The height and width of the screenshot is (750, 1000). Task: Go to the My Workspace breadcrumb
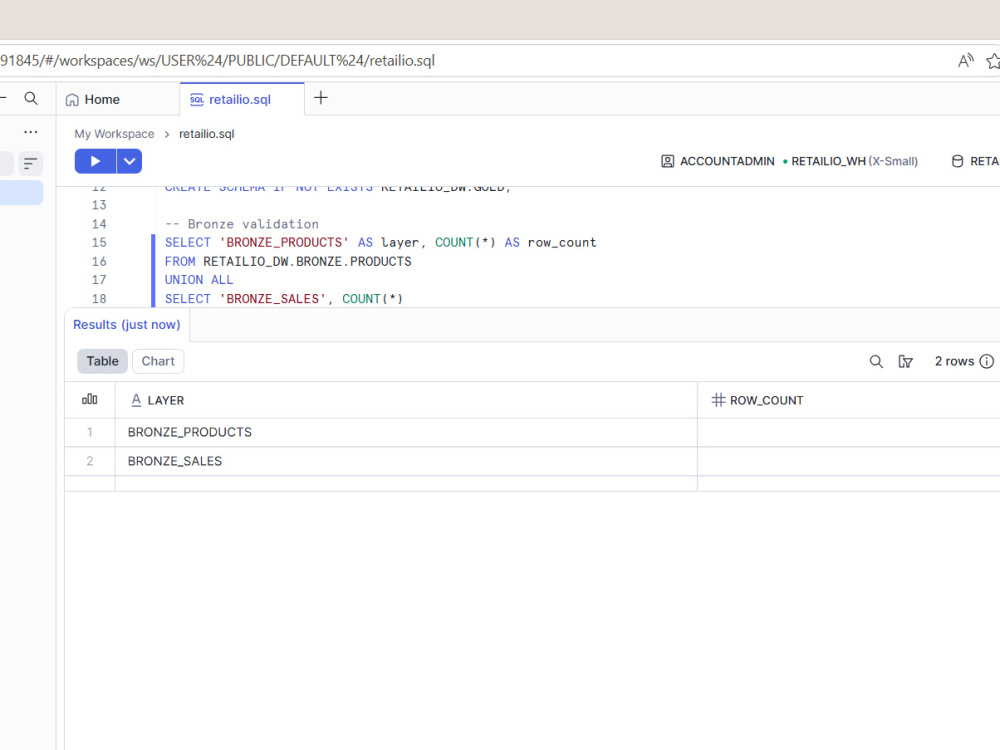point(114,134)
